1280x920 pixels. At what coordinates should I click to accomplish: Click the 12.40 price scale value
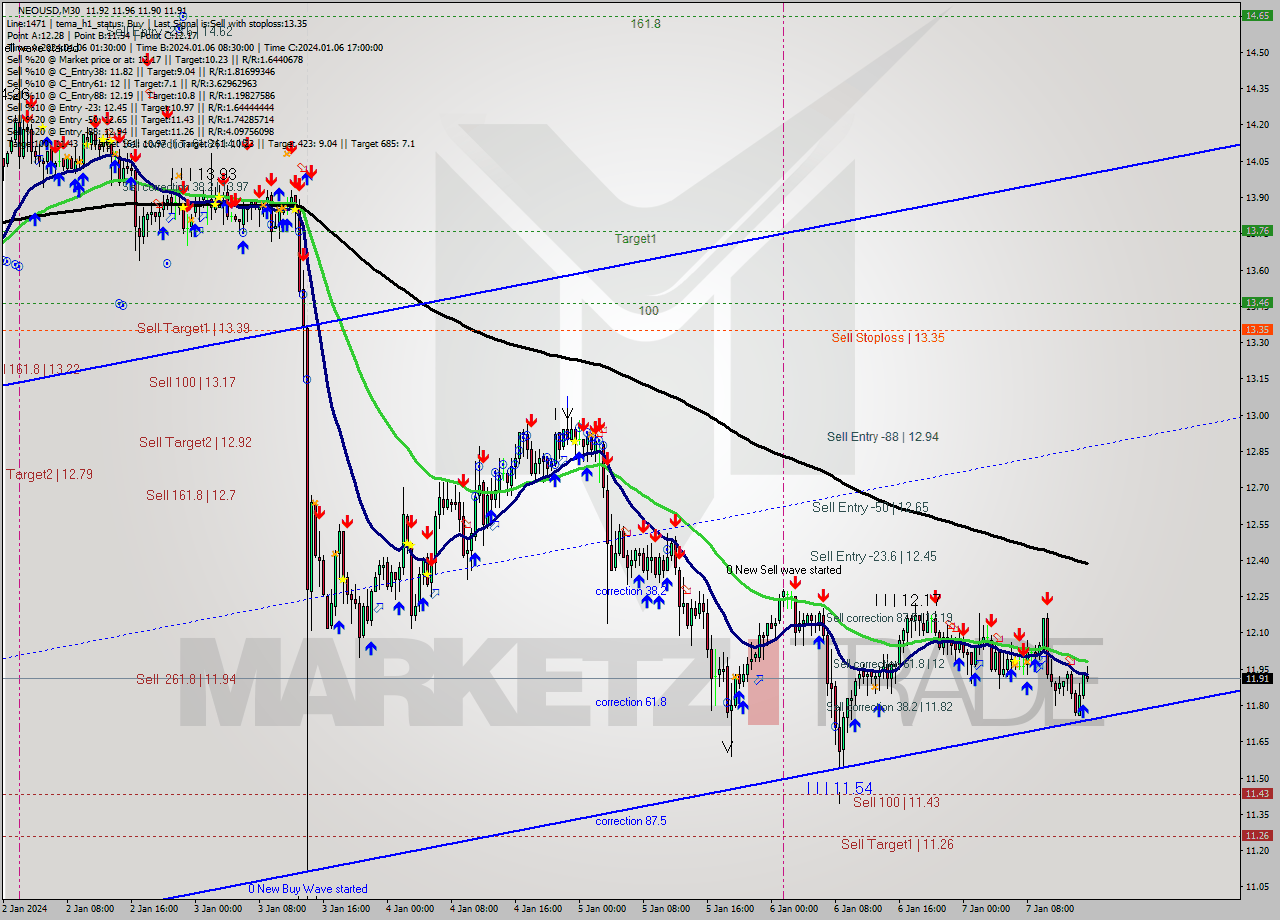tap(1255, 560)
